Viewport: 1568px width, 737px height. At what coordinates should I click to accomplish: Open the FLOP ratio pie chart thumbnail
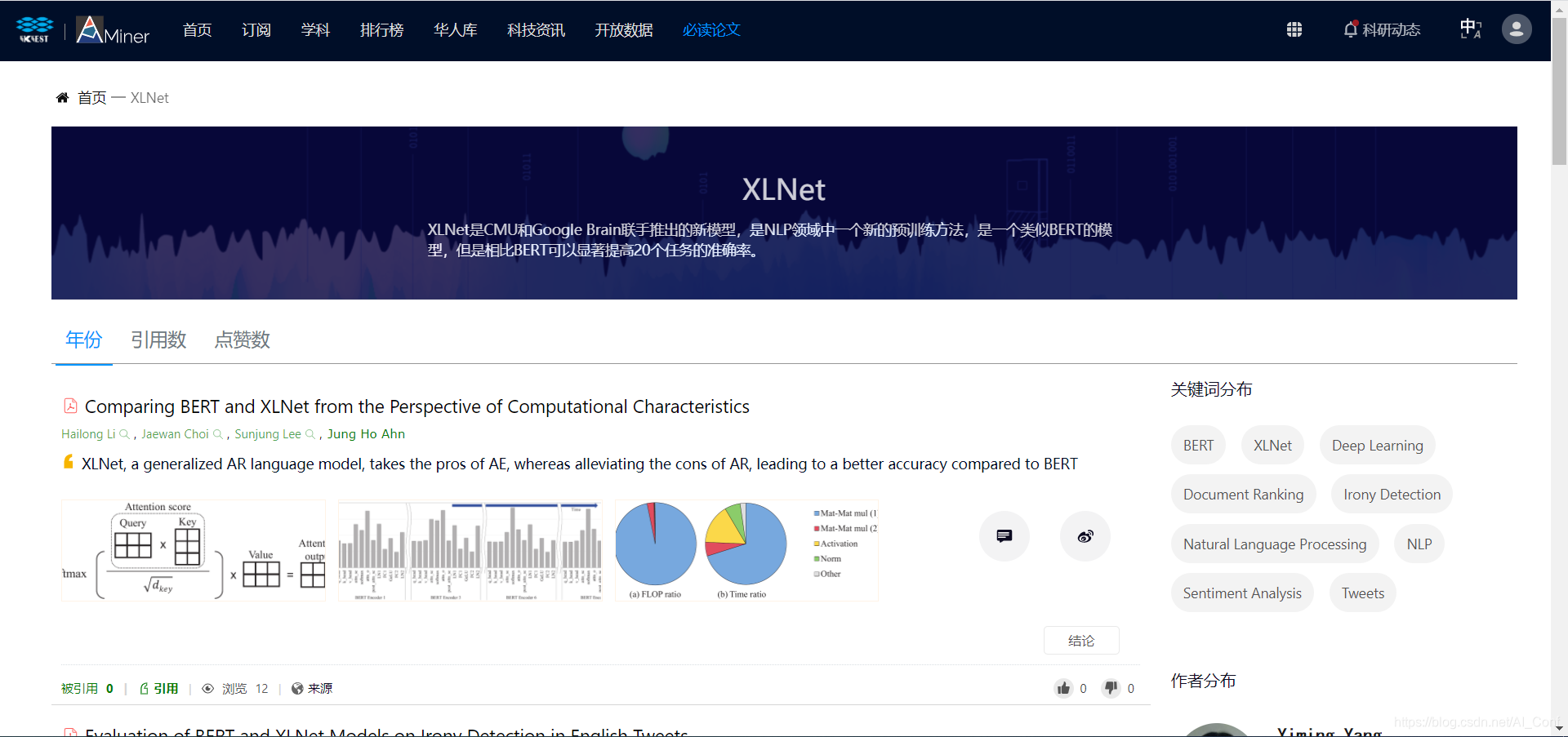coord(746,551)
